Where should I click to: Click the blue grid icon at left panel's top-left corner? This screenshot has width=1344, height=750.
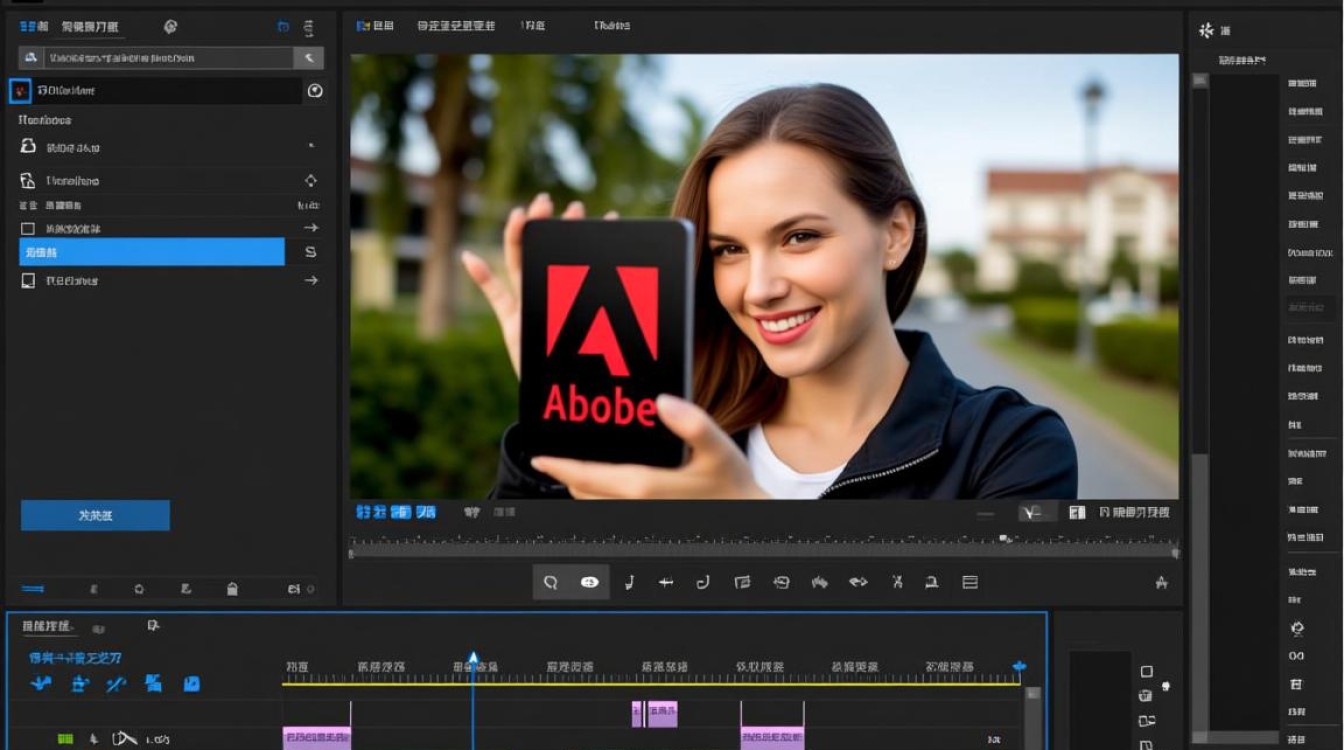[33, 26]
